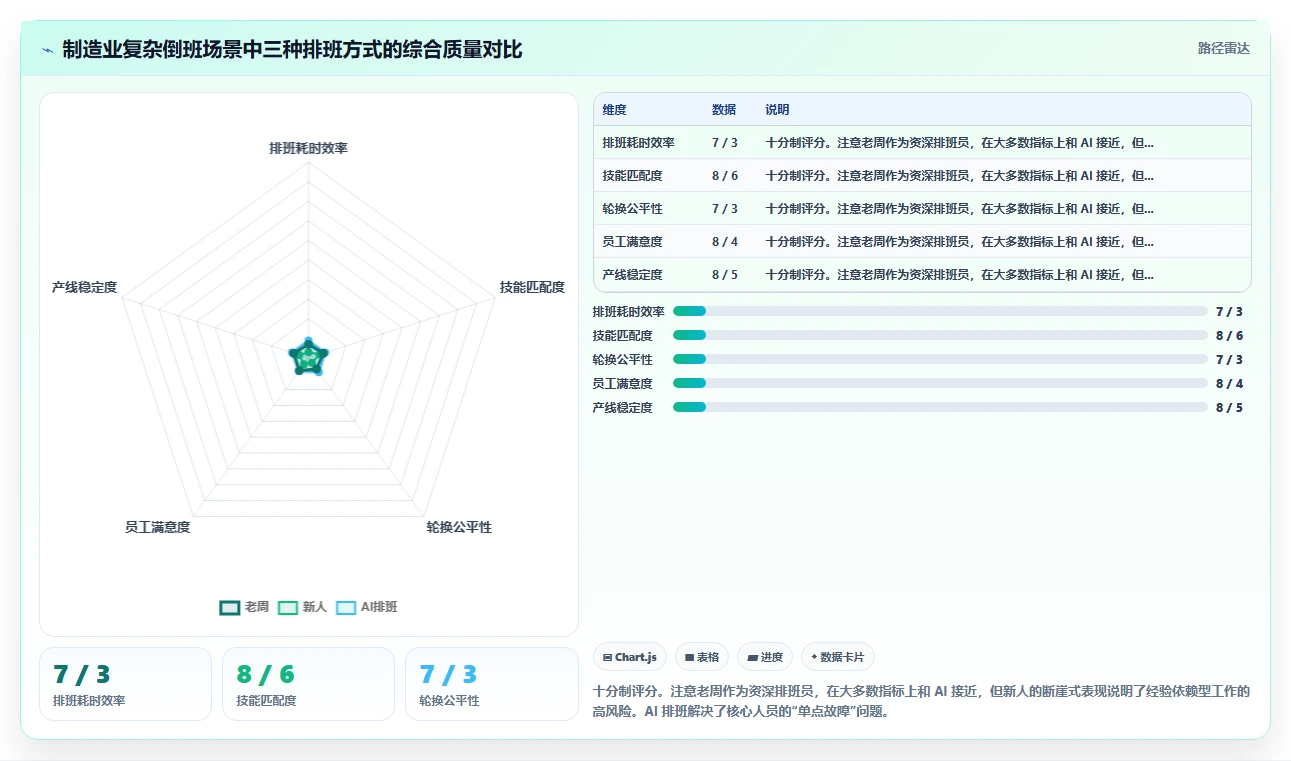This screenshot has height=761, width=1291.
Task: Click the 进度 tag
Action: [x=765, y=657]
